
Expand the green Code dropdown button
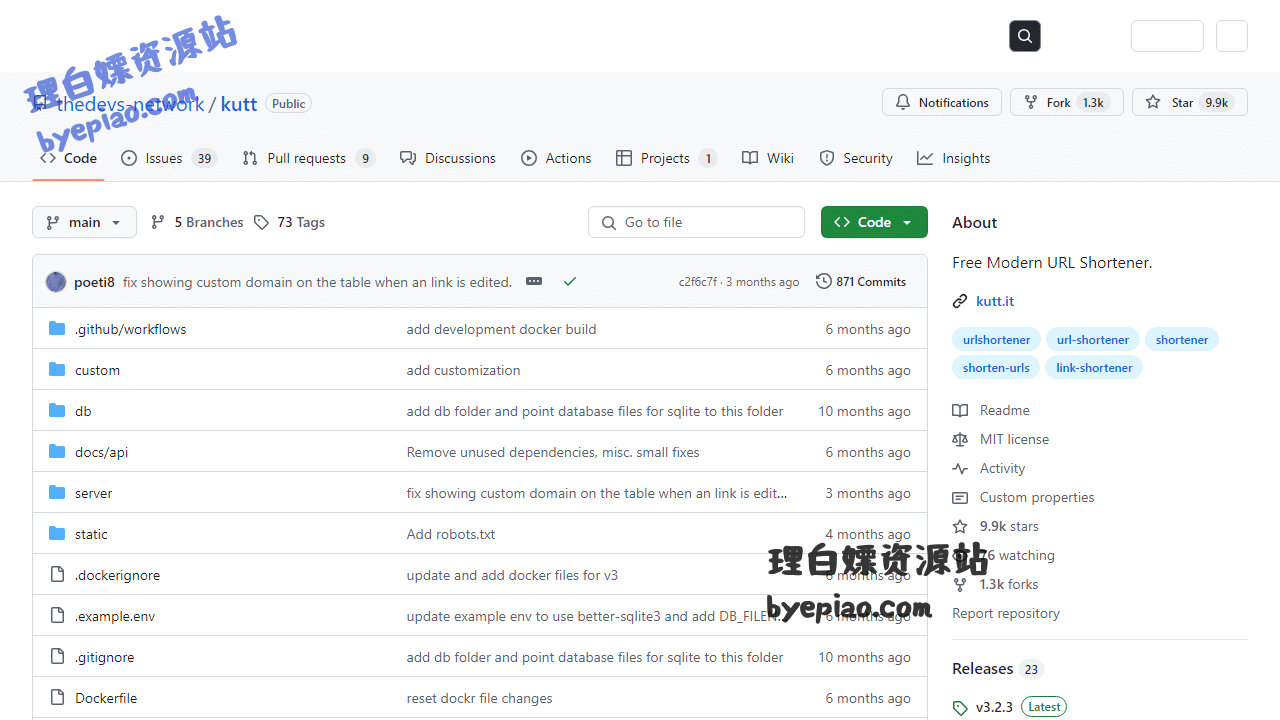coord(874,222)
